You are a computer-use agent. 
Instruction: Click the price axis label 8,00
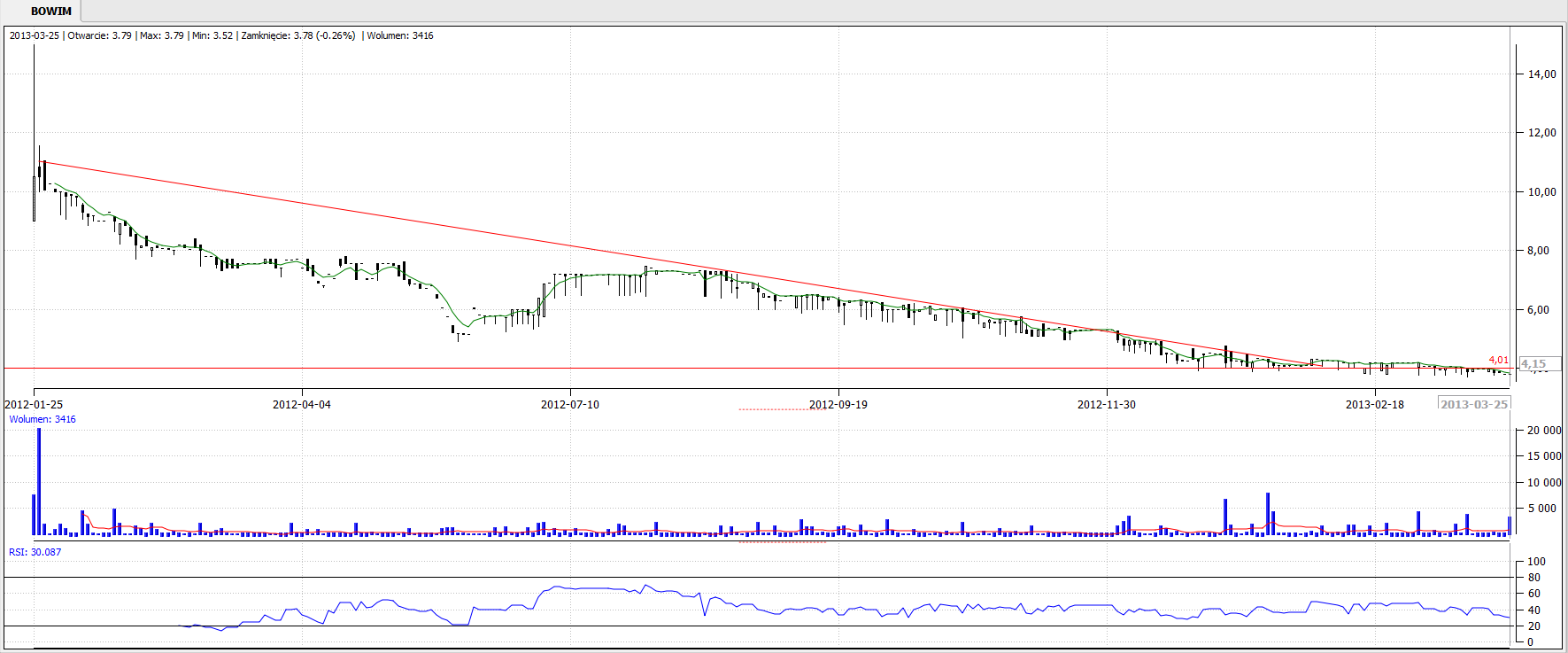click(1539, 251)
